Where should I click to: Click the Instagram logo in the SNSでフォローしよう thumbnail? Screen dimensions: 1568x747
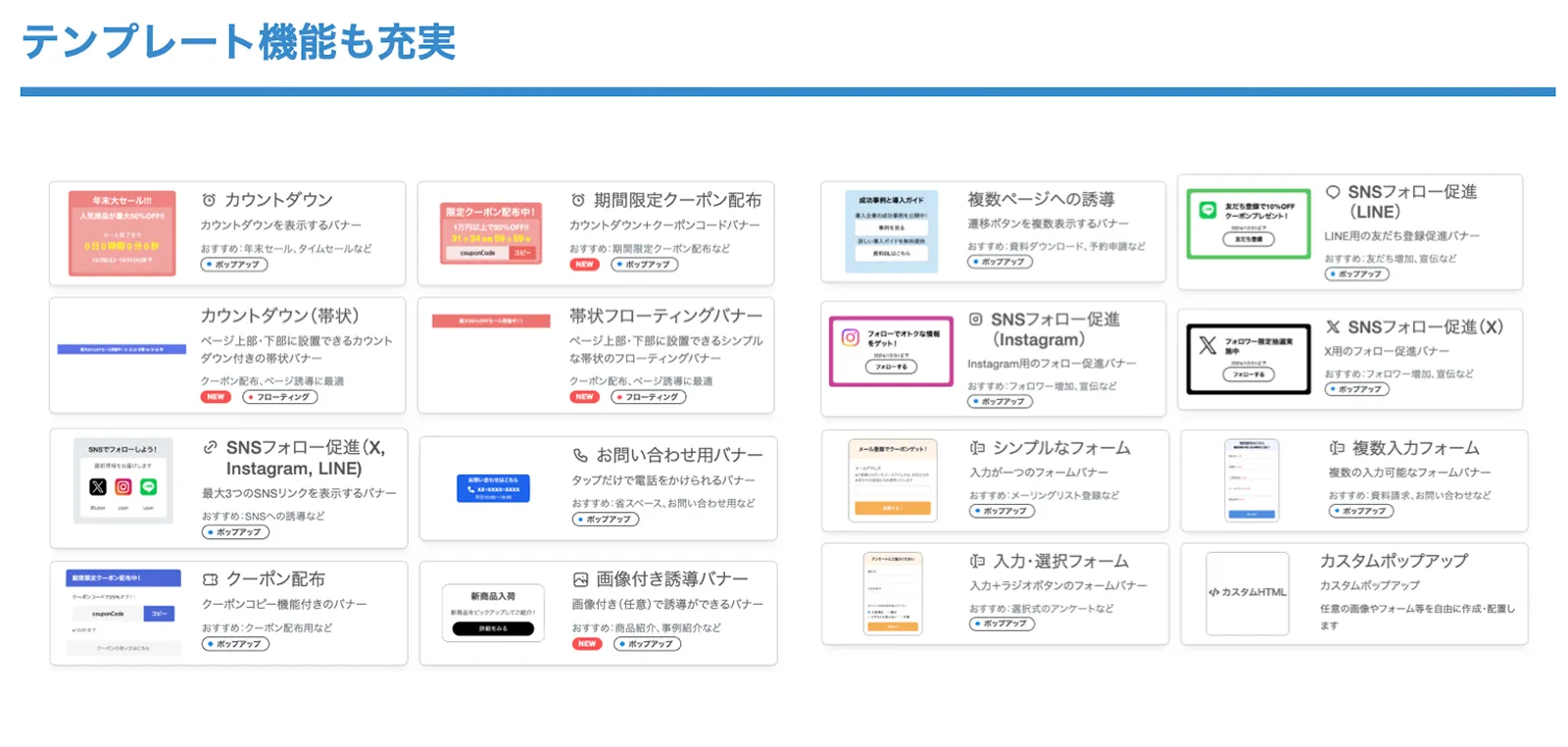click(123, 486)
